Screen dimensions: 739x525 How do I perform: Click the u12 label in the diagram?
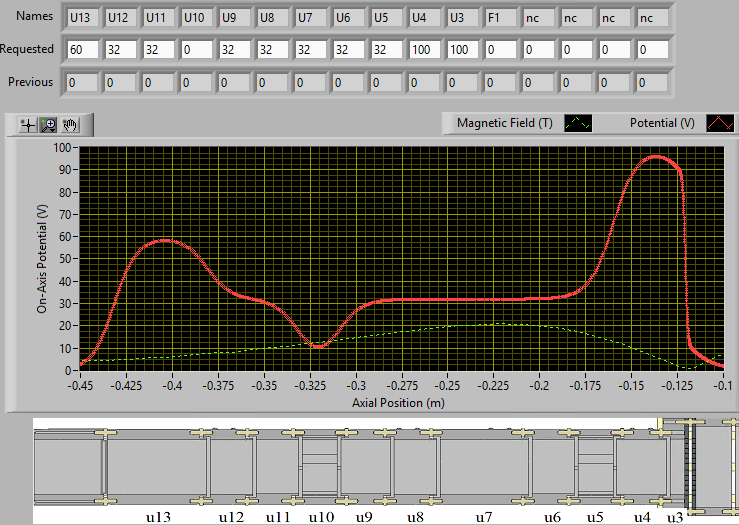[231, 517]
